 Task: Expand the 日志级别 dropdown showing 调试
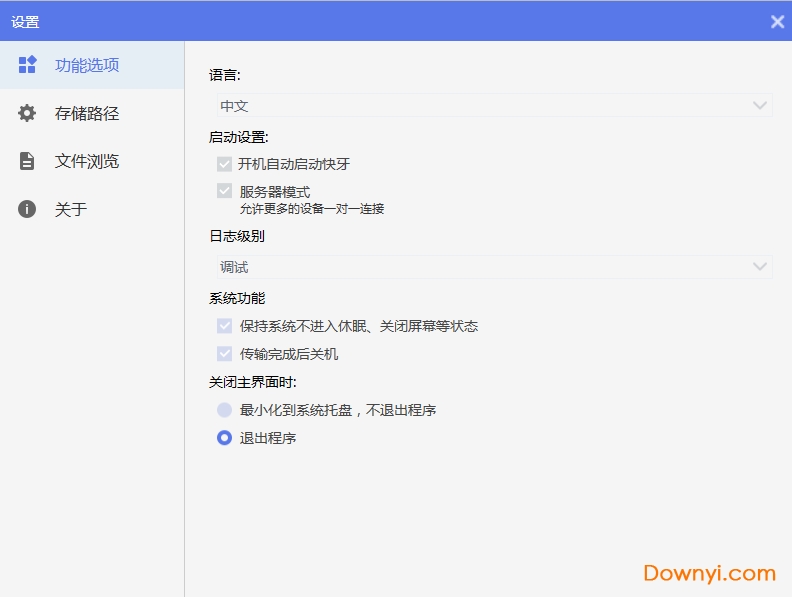(x=490, y=267)
